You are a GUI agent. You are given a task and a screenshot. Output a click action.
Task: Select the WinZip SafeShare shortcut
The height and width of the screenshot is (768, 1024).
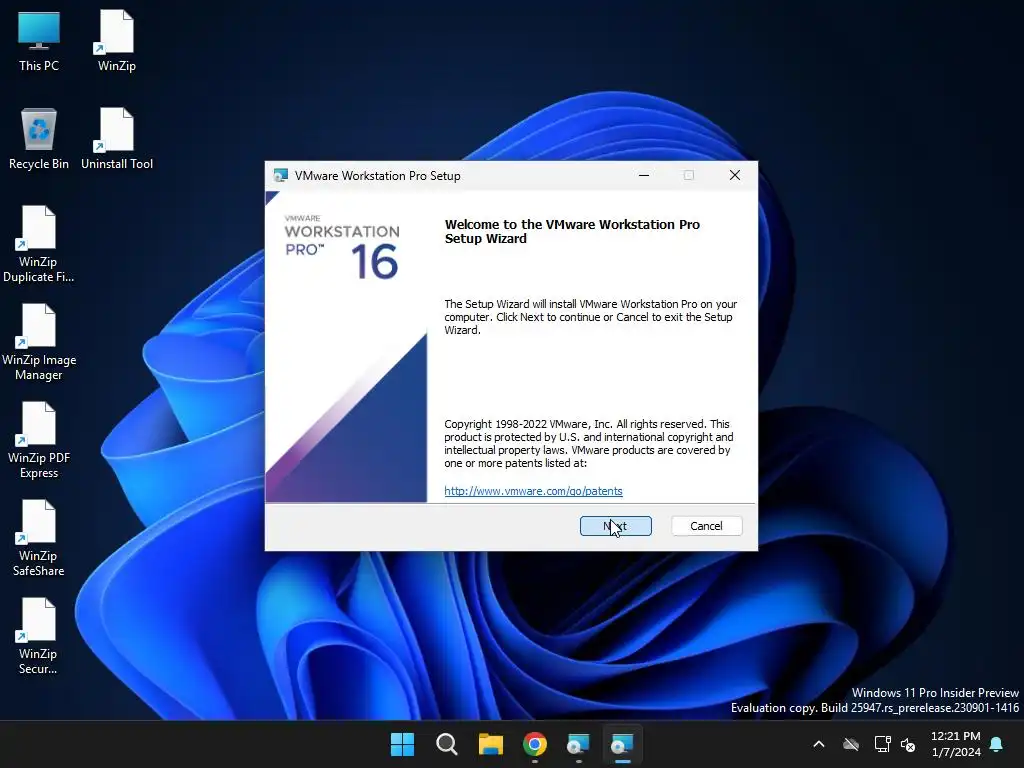pos(39,538)
